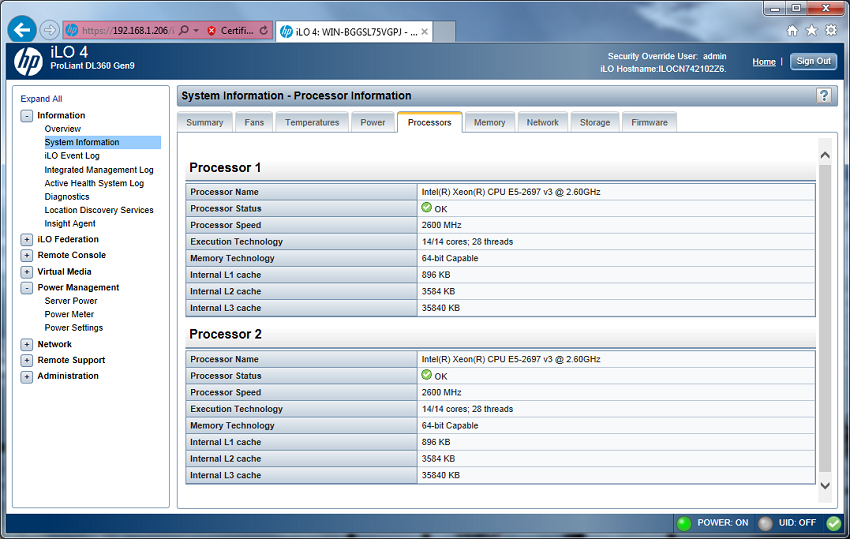Click the browser home icon

[x=793, y=30]
